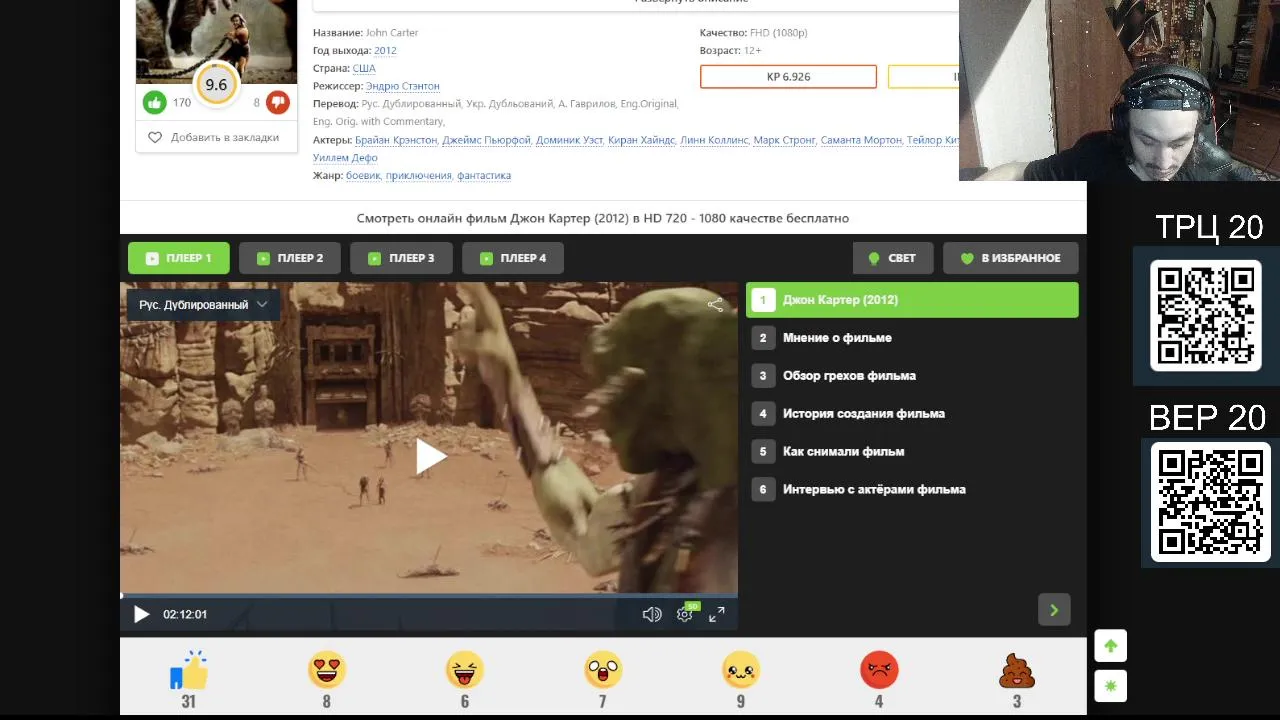
Task: Open actor Саманта Мортон link
Action: pyautogui.click(x=861, y=140)
